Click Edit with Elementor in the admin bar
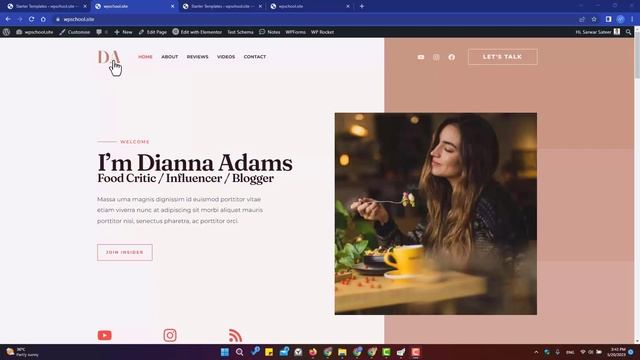The height and width of the screenshot is (360, 640). [197, 32]
